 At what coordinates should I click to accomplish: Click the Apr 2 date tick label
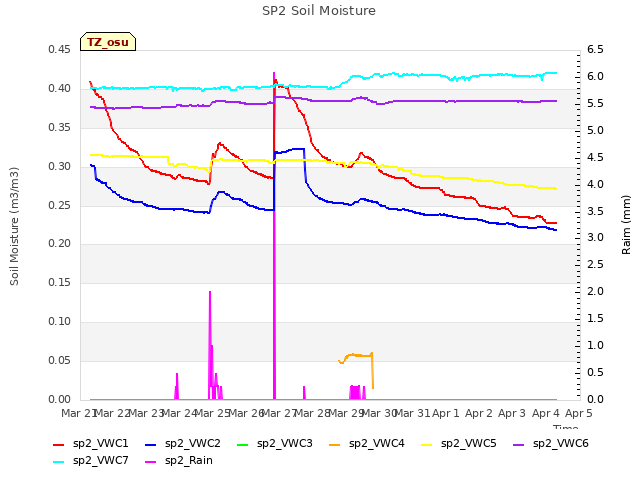[x=479, y=413]
